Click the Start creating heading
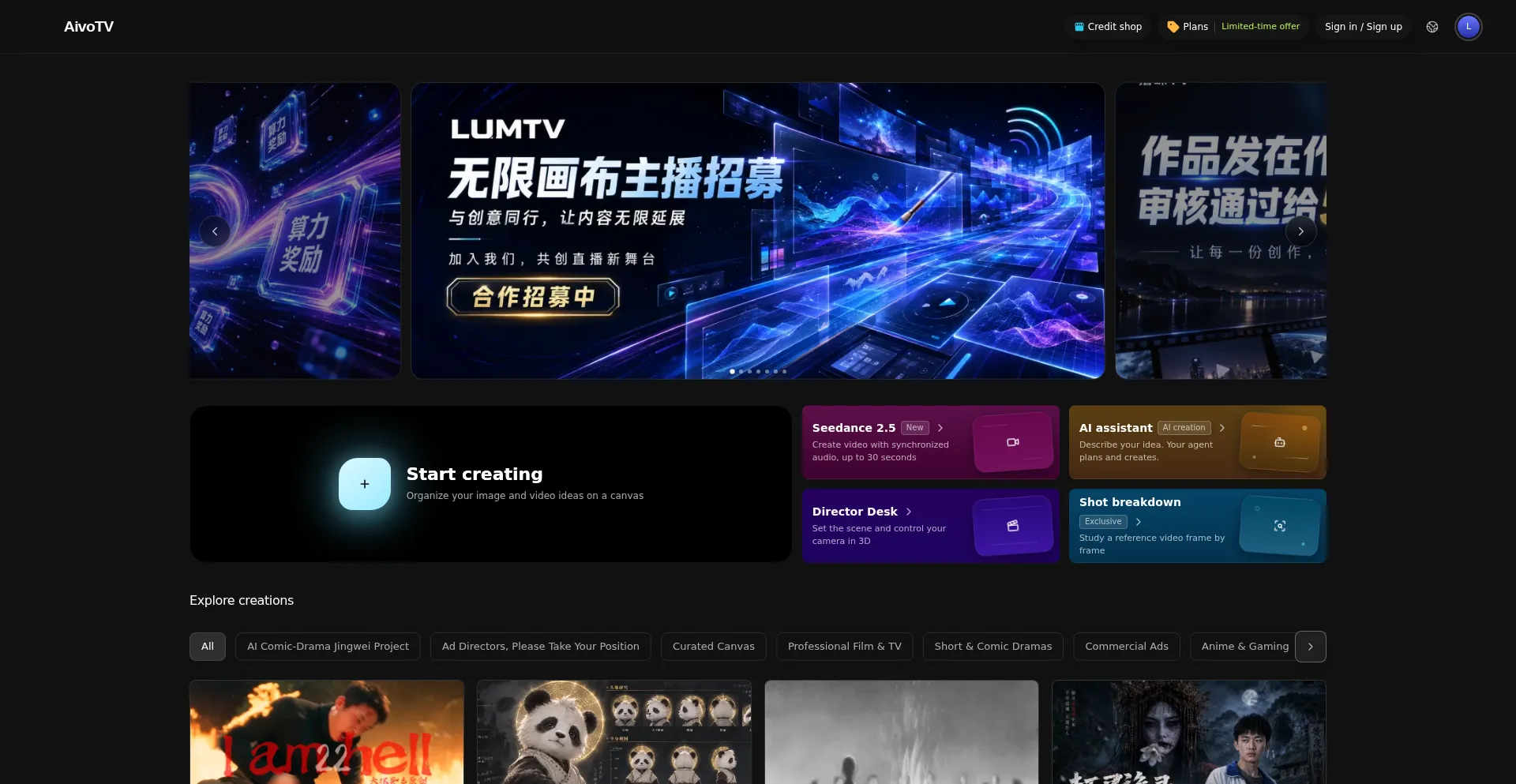 [x=475, y=474]
